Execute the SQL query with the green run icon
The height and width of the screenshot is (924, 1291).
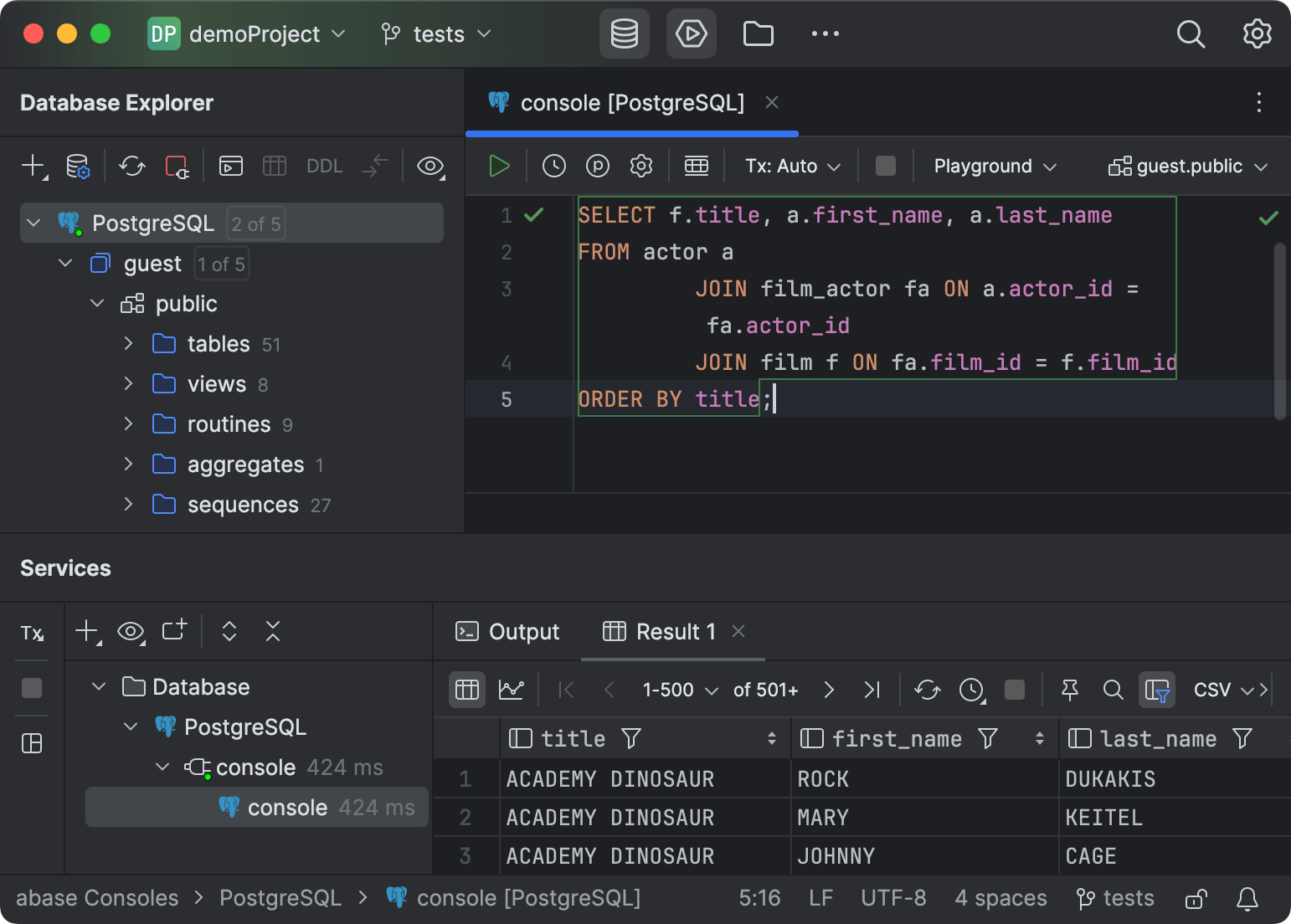pyautogui.click(x=498, y=166)
